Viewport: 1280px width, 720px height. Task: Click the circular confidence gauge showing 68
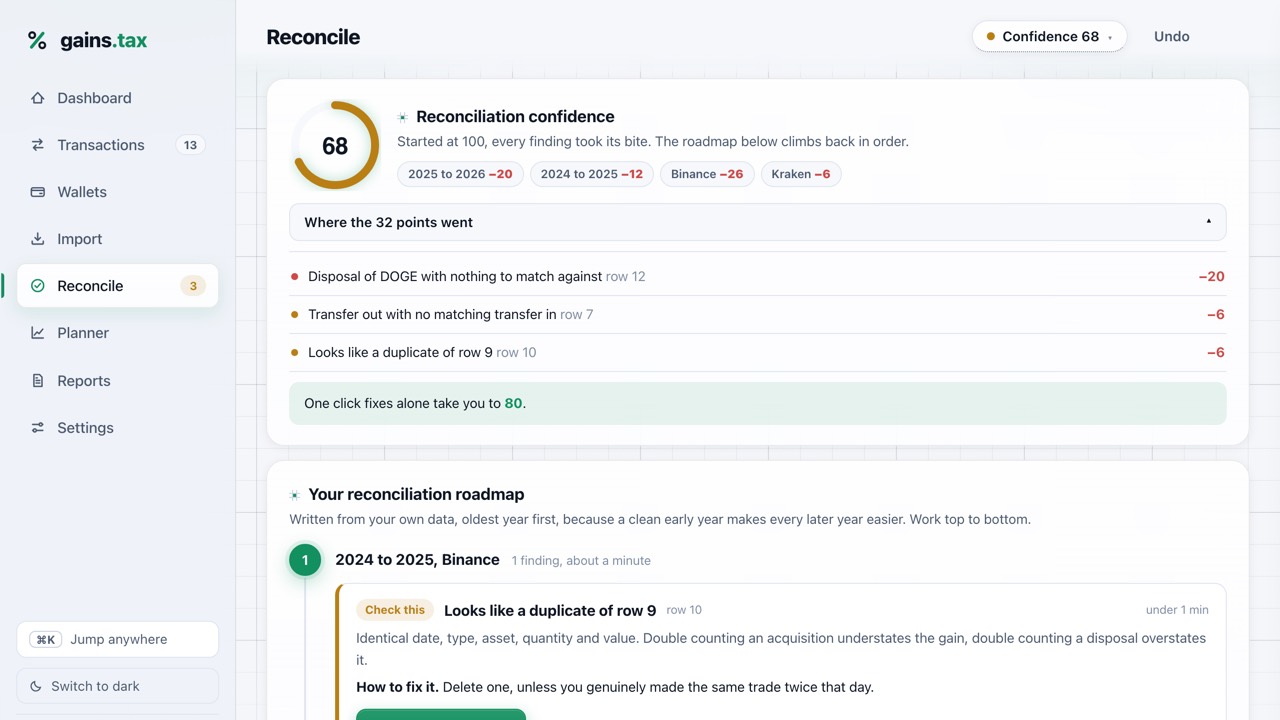(x=335, y=146)
